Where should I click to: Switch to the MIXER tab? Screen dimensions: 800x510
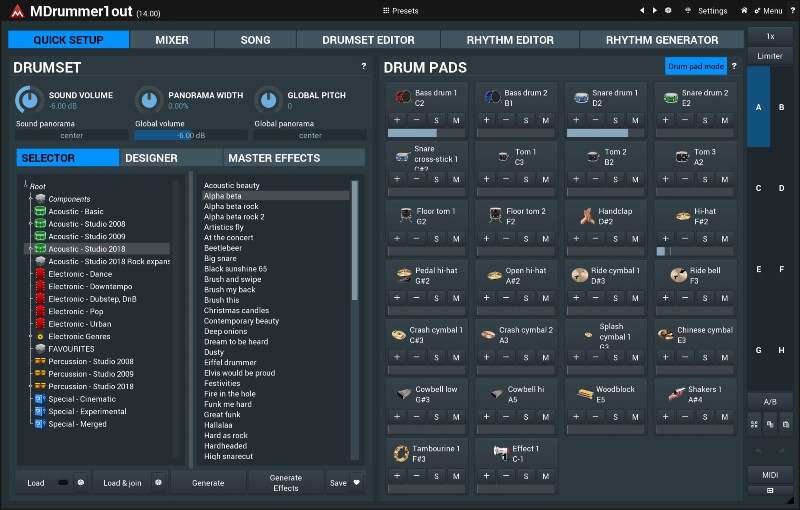click(x=172, y=40)
